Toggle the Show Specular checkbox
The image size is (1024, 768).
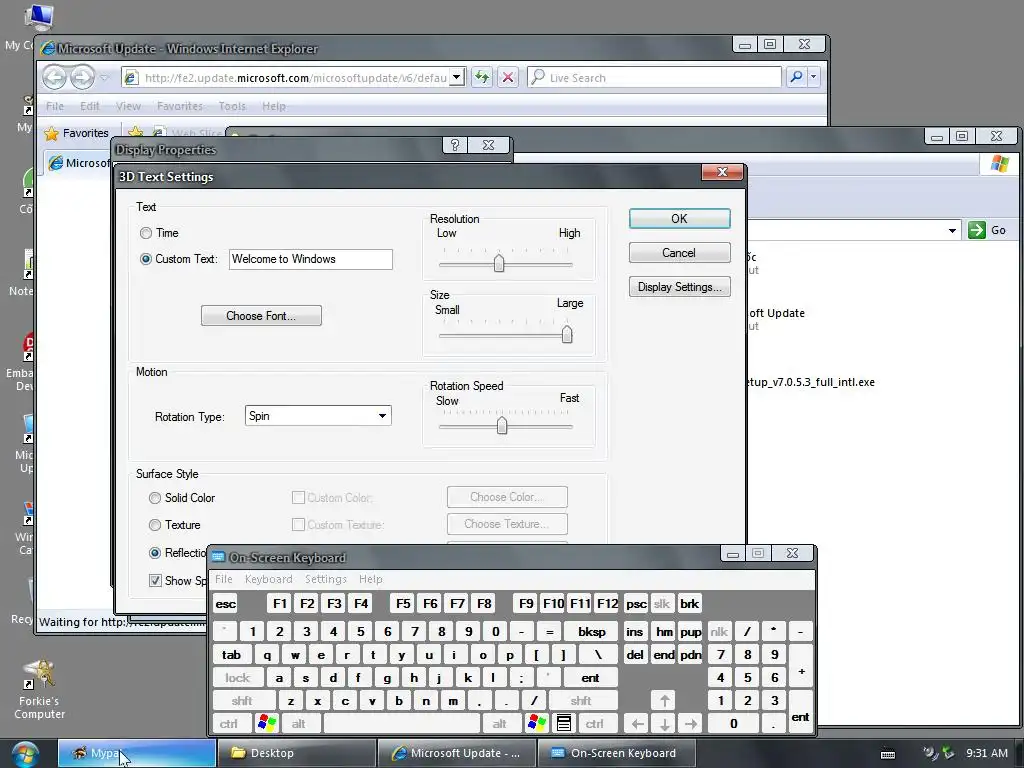tap(155, 581)
